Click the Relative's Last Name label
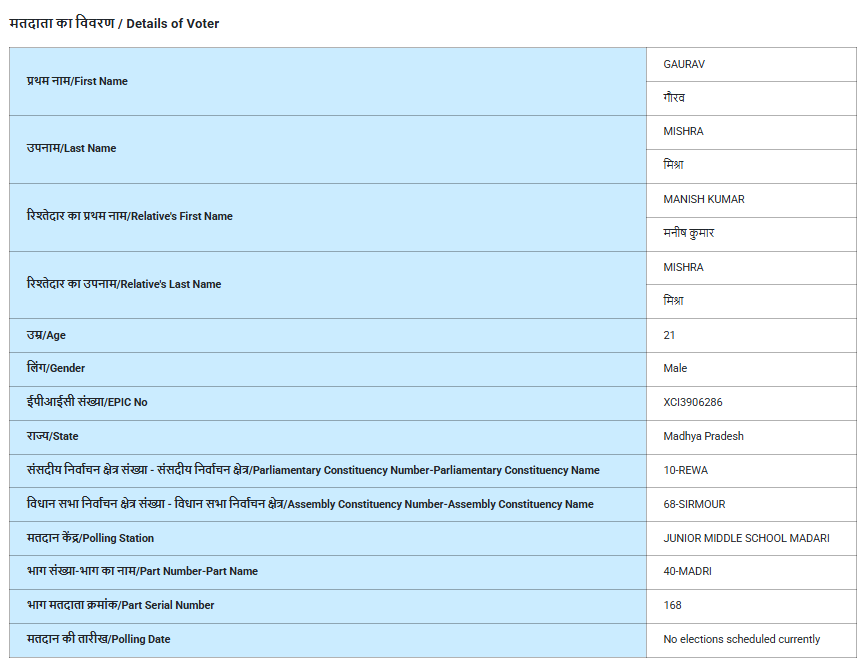862x667 pixels. click(124, 284)
